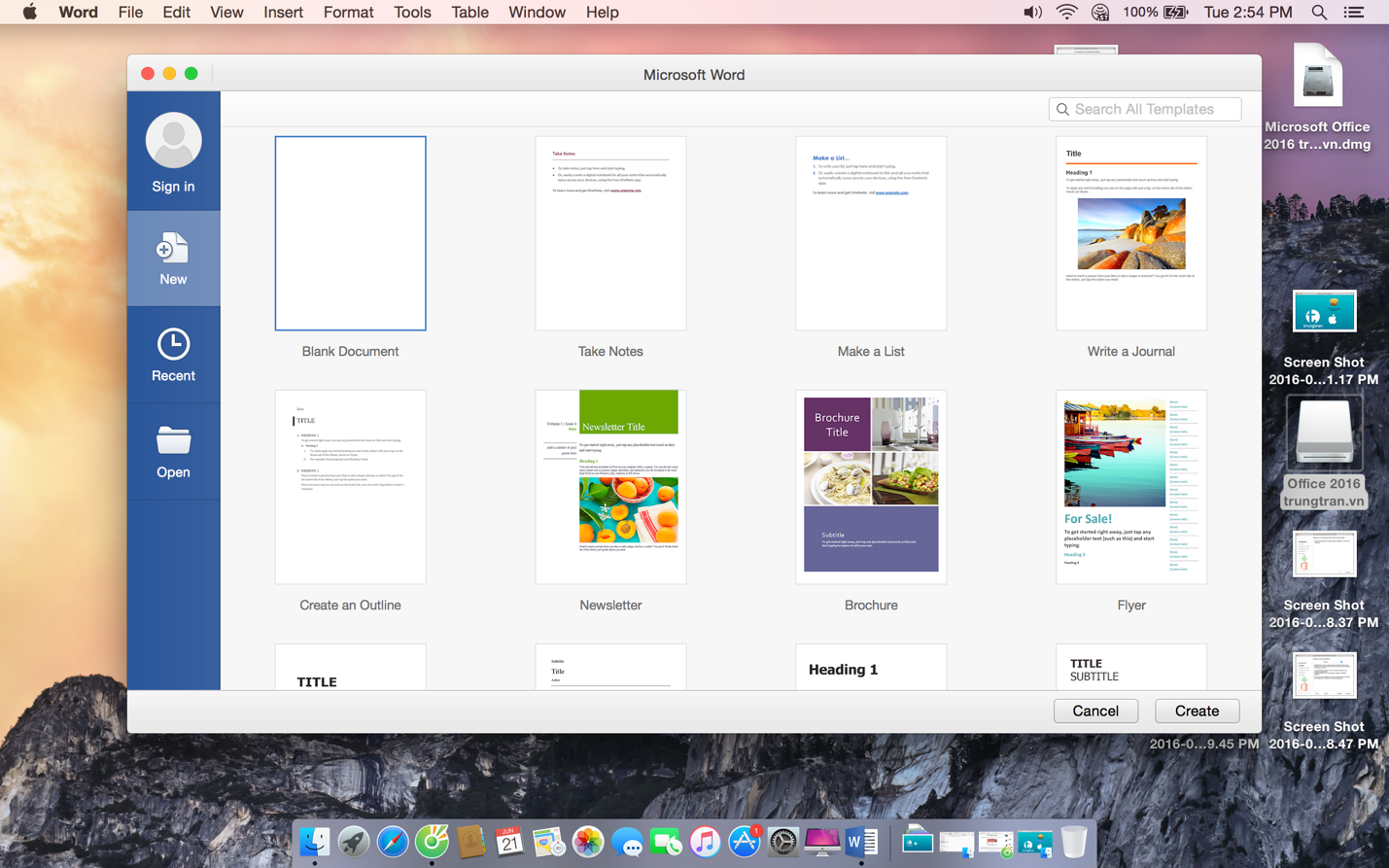1389x868 pixels.
Task: Open the File menu
Action: pyautogui.click(x=130, y=12)
